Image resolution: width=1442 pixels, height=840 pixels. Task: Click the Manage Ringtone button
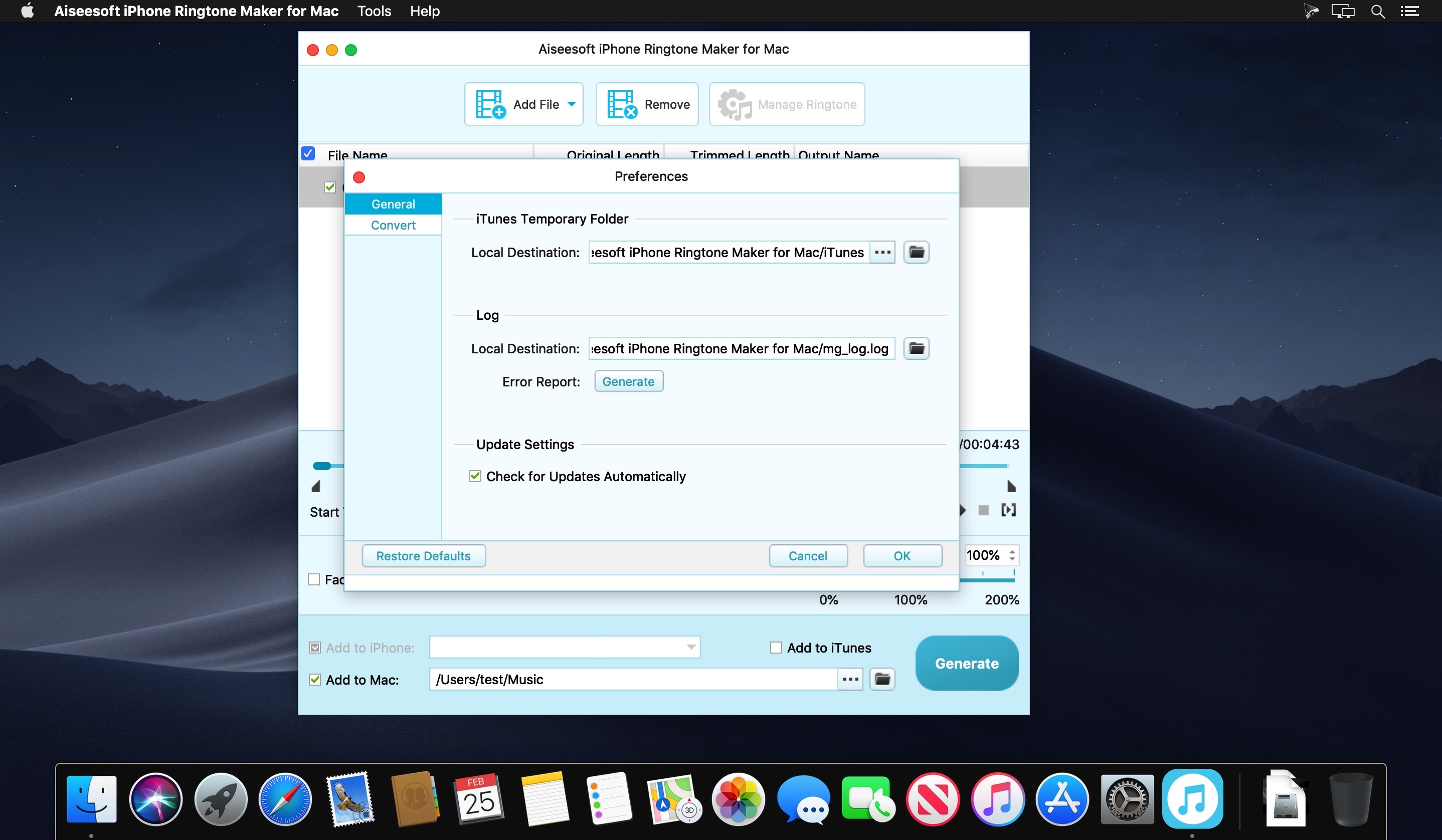(786, 104)
